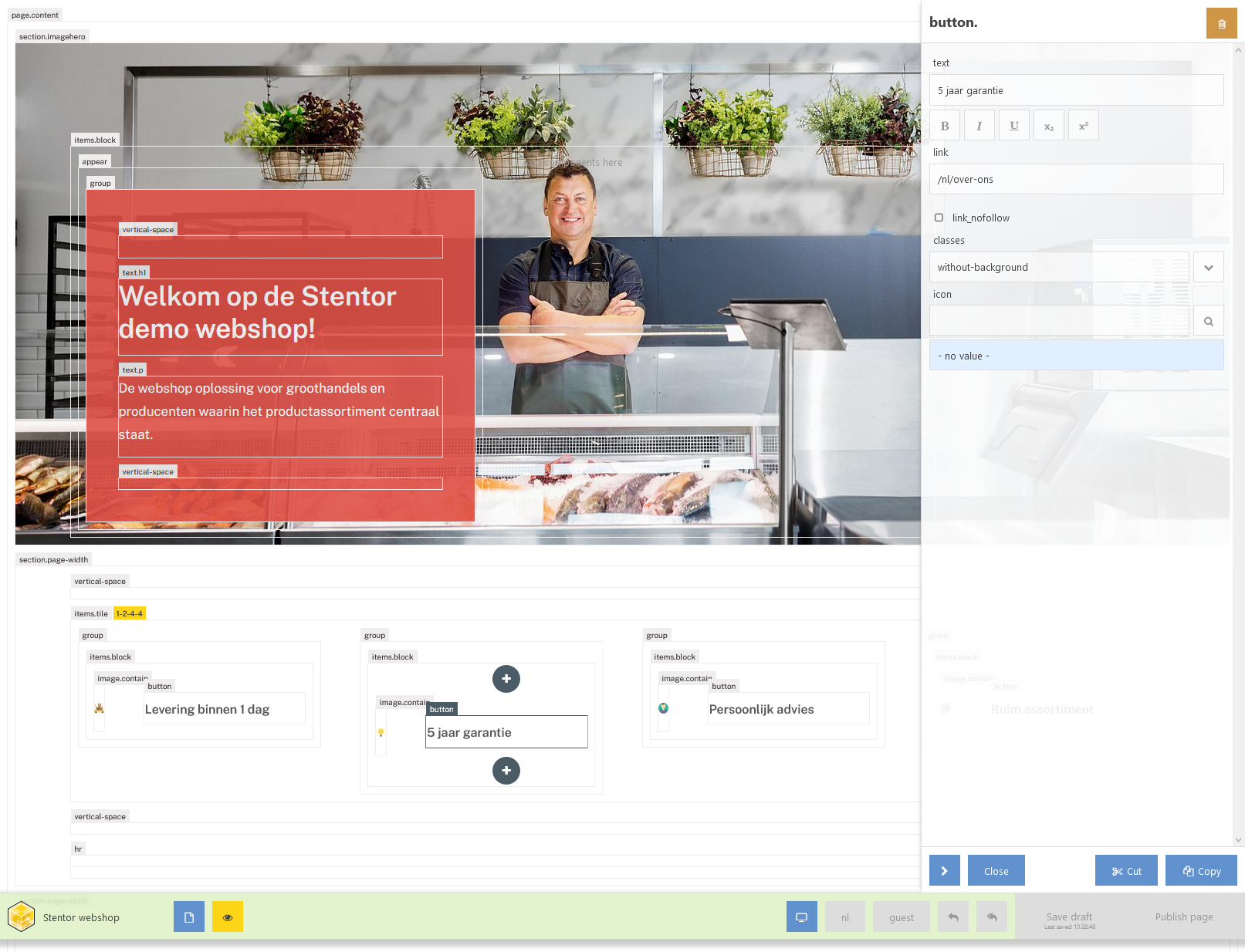The height and width of the screenshot is (952, 1245).
Task: Close the button properties panel
Action: 996,870
